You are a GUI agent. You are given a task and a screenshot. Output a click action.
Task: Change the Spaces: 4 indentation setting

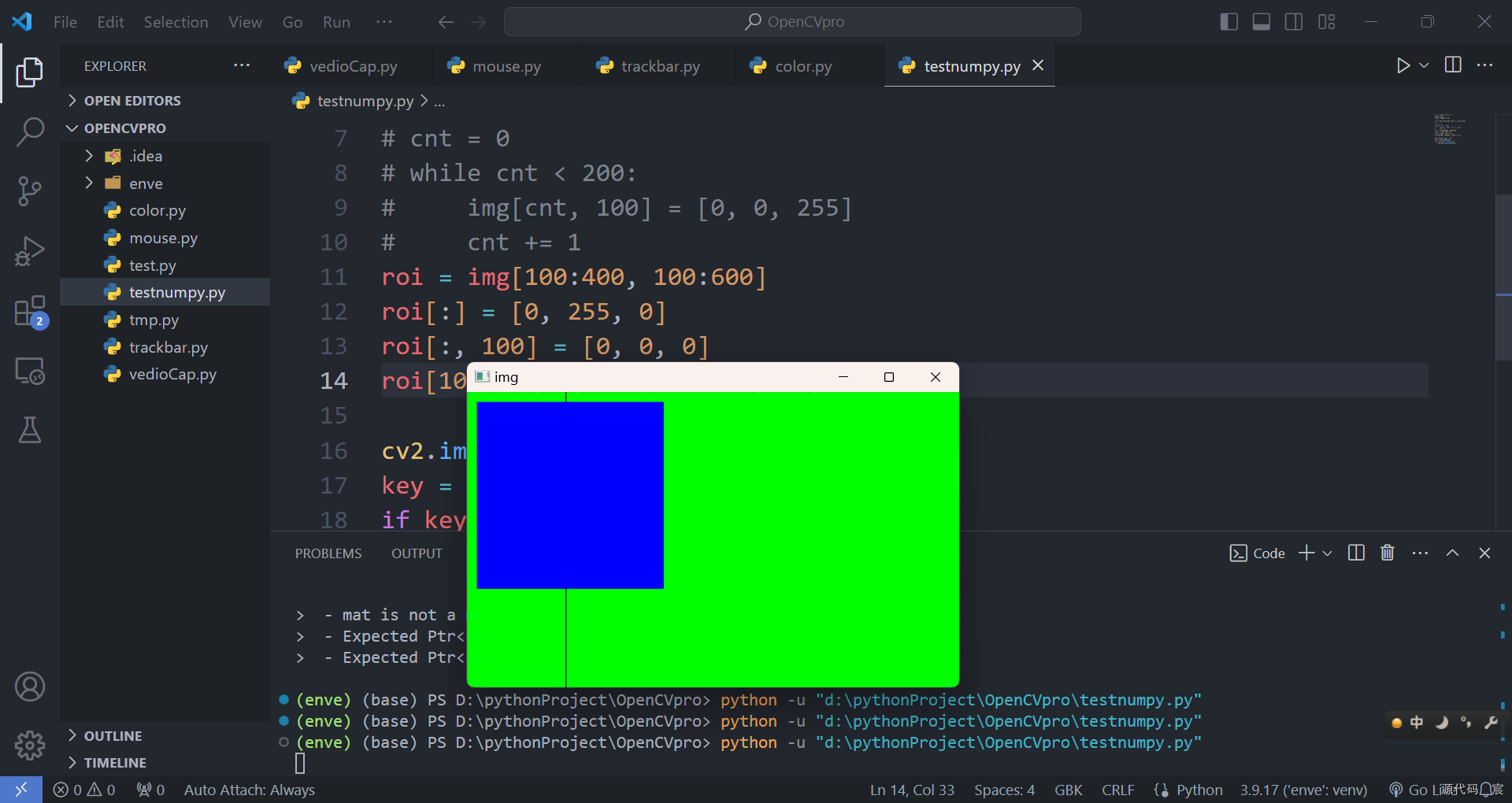click(x=1004, y=790)
